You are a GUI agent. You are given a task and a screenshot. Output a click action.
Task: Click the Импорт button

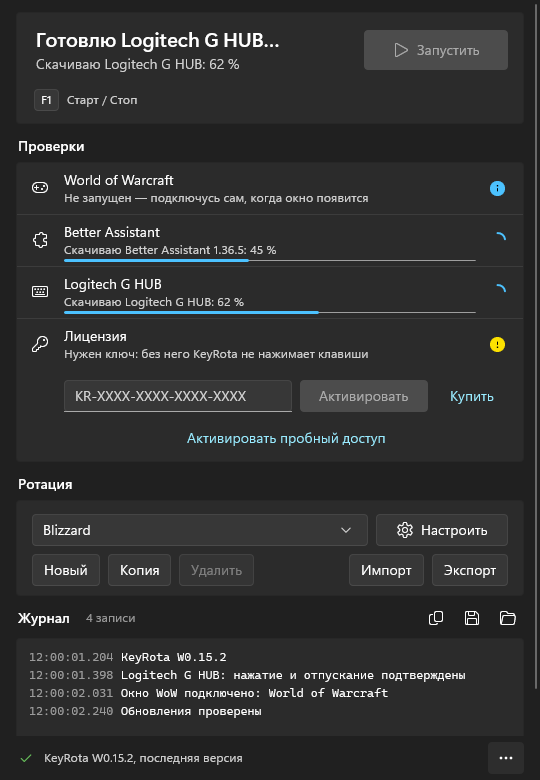coord(386,570)
